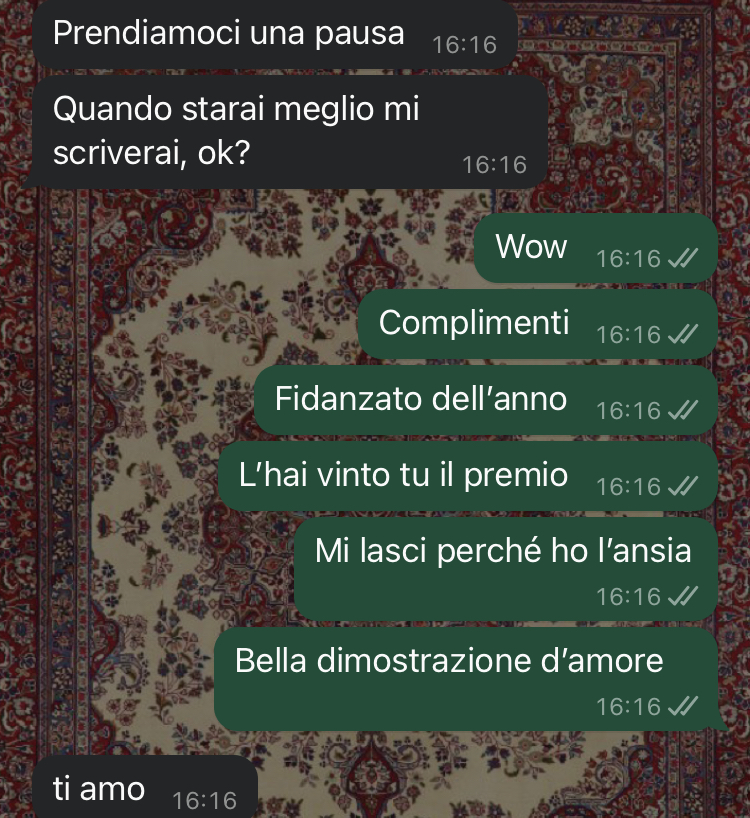
Task: Tap the timestamp on "Prendiamoci una pausa"
Action: click(x=464, y=45)
